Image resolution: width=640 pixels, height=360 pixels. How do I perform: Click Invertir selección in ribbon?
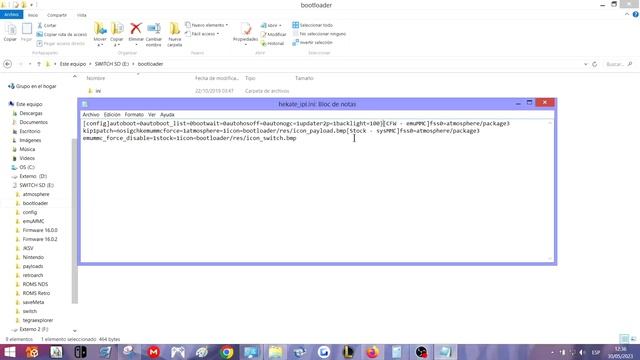click(312, 42)
